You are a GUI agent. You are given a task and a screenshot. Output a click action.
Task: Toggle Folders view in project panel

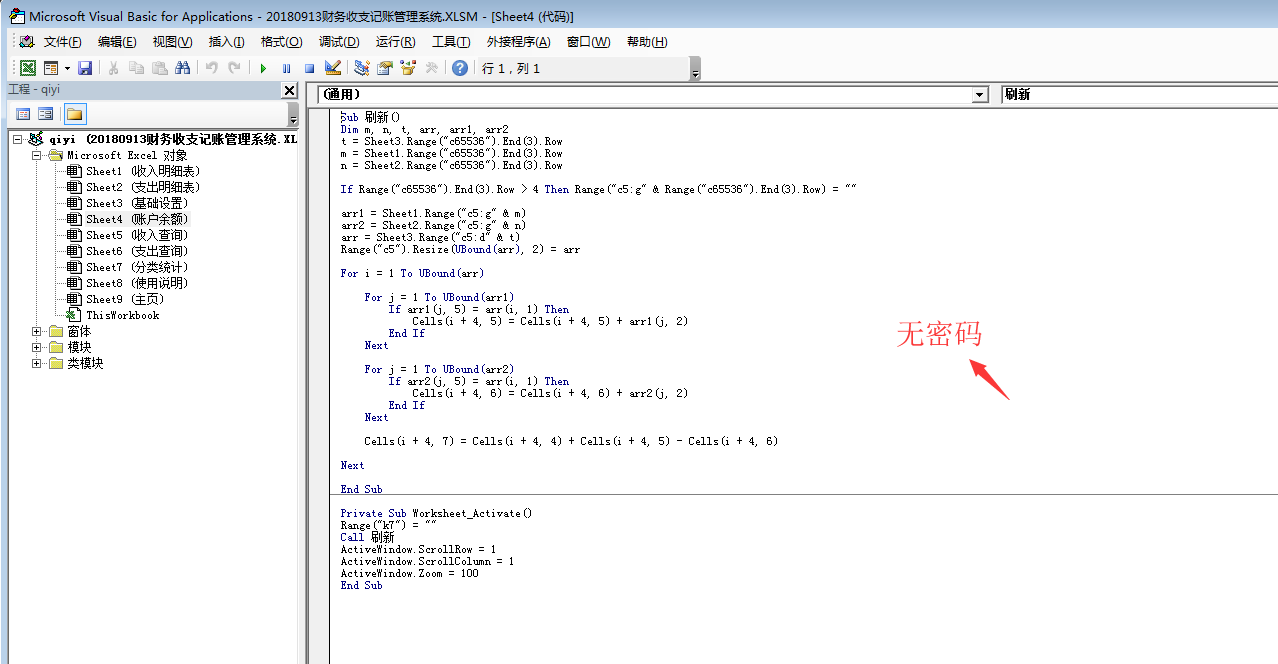[75, 114]
